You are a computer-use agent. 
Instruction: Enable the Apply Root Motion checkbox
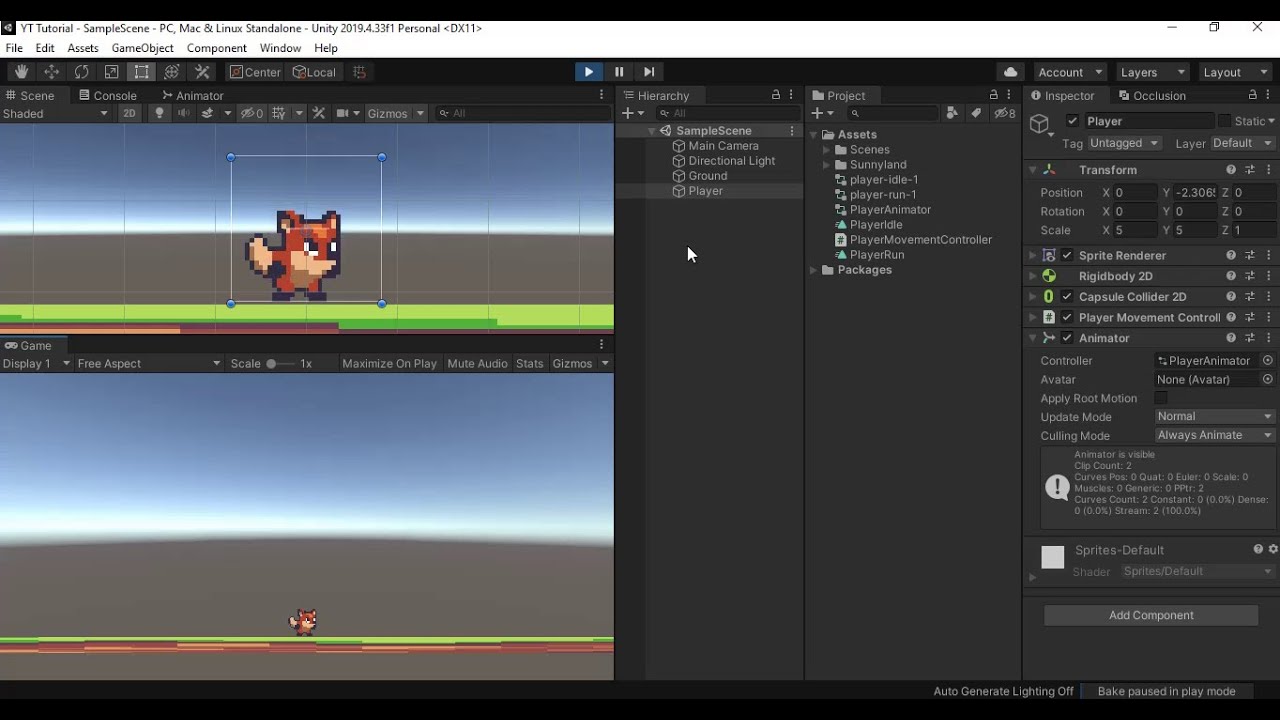tap(1161, 398)
